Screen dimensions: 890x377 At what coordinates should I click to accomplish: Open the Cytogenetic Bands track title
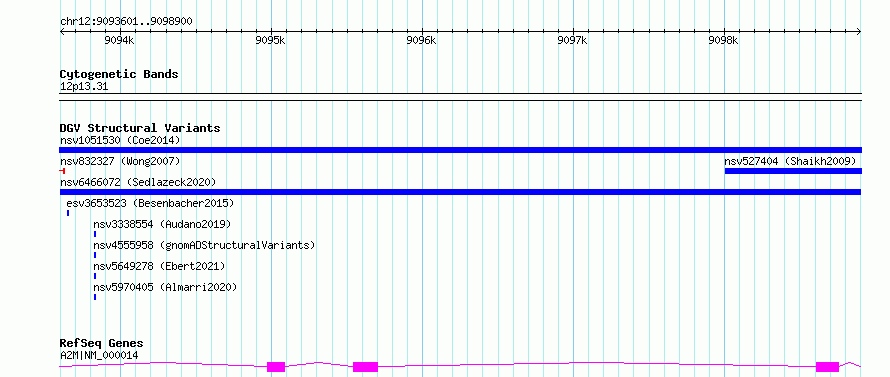point(119,74)
